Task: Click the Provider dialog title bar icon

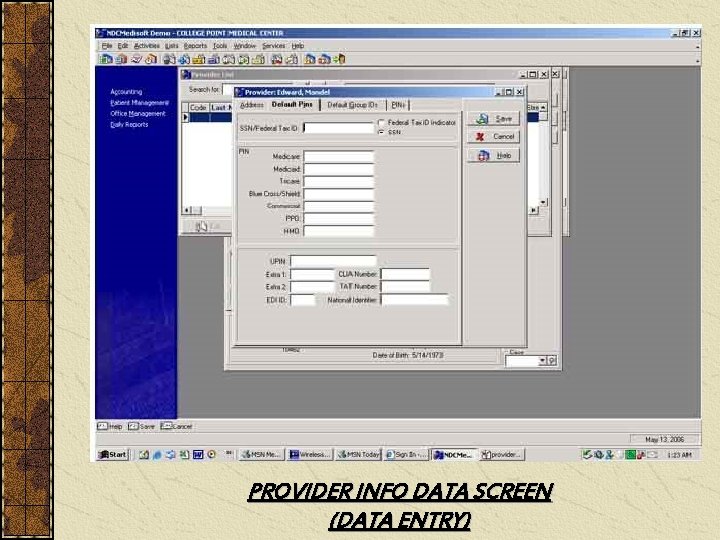Action: tap(239, 92)
